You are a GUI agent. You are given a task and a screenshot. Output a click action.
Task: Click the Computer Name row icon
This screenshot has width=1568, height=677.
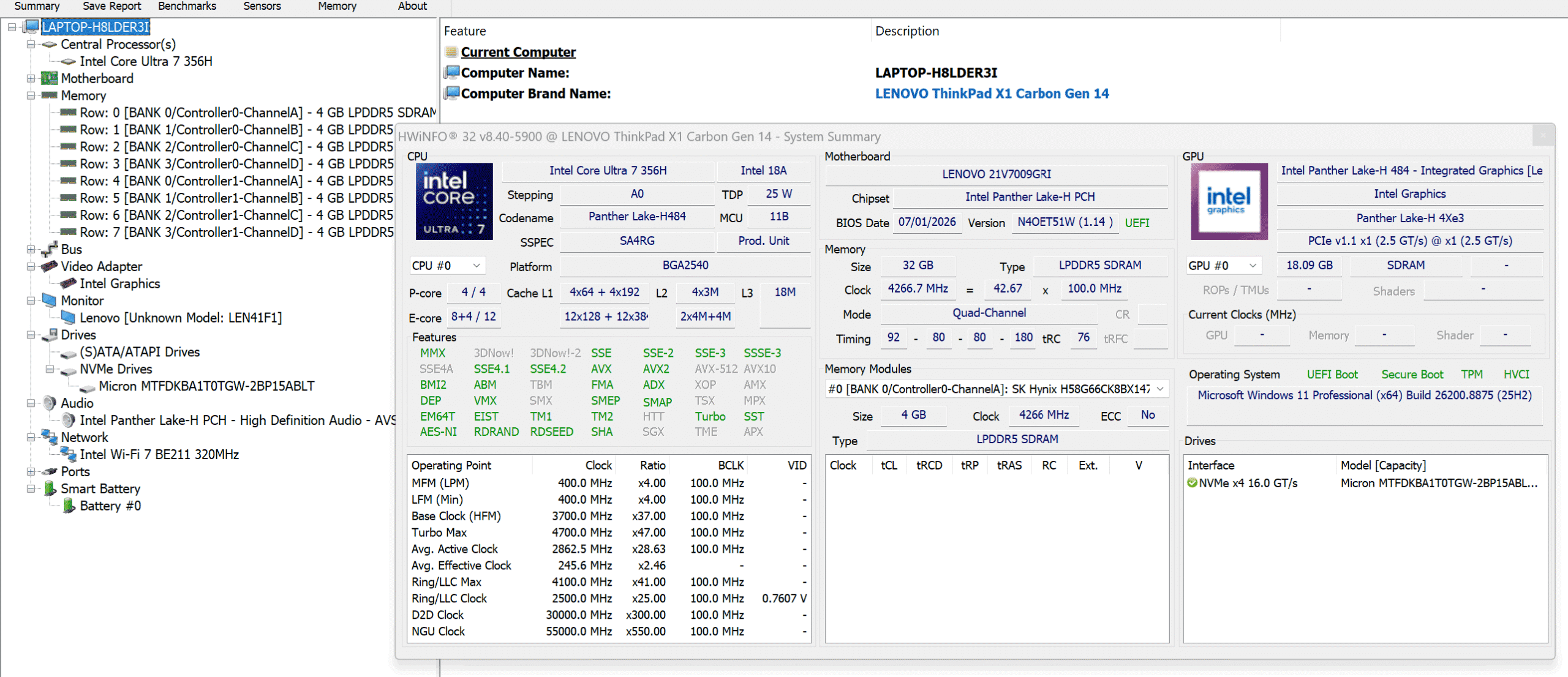point(452,72)
